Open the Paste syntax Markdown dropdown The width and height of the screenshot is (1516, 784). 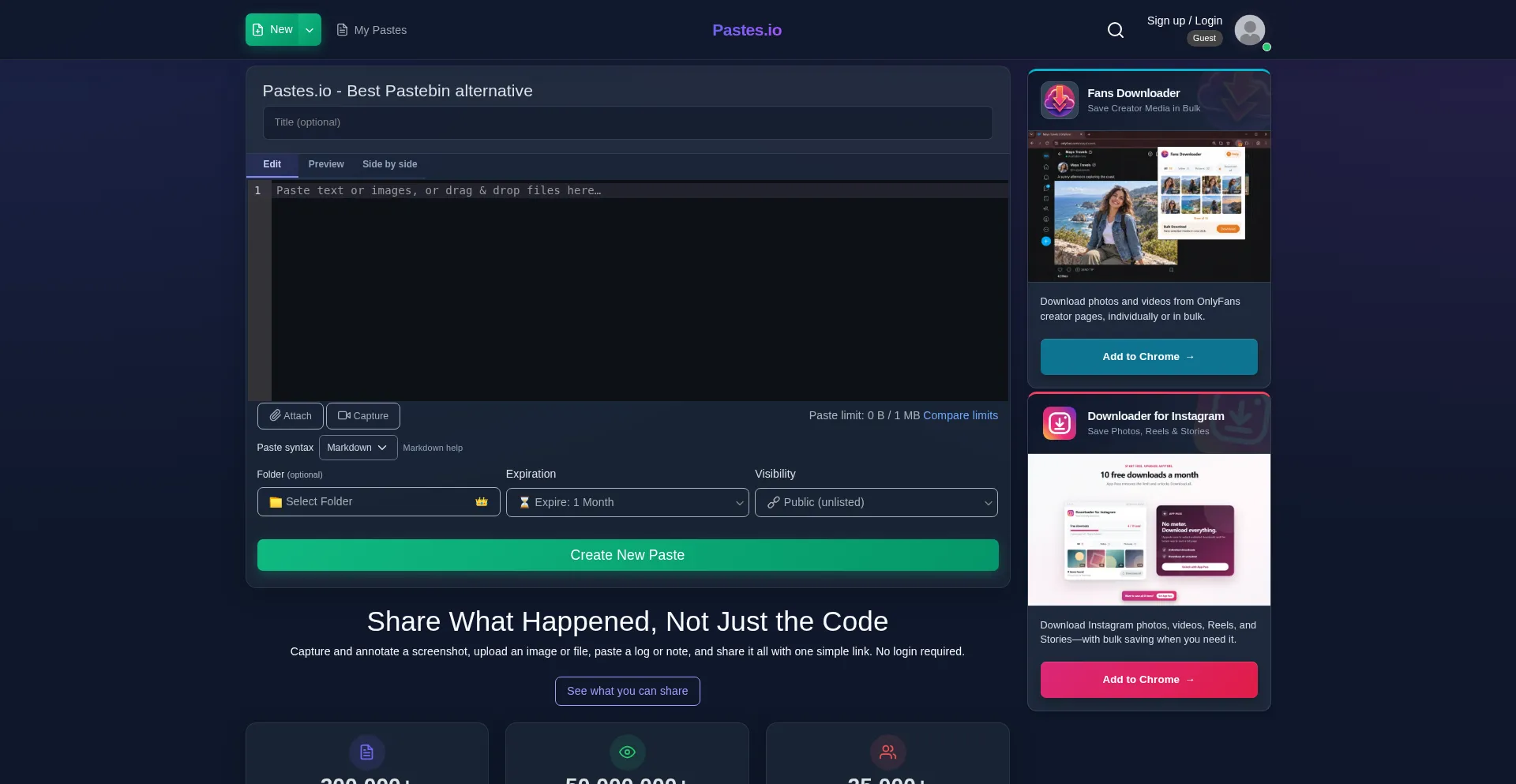[358, 448]
